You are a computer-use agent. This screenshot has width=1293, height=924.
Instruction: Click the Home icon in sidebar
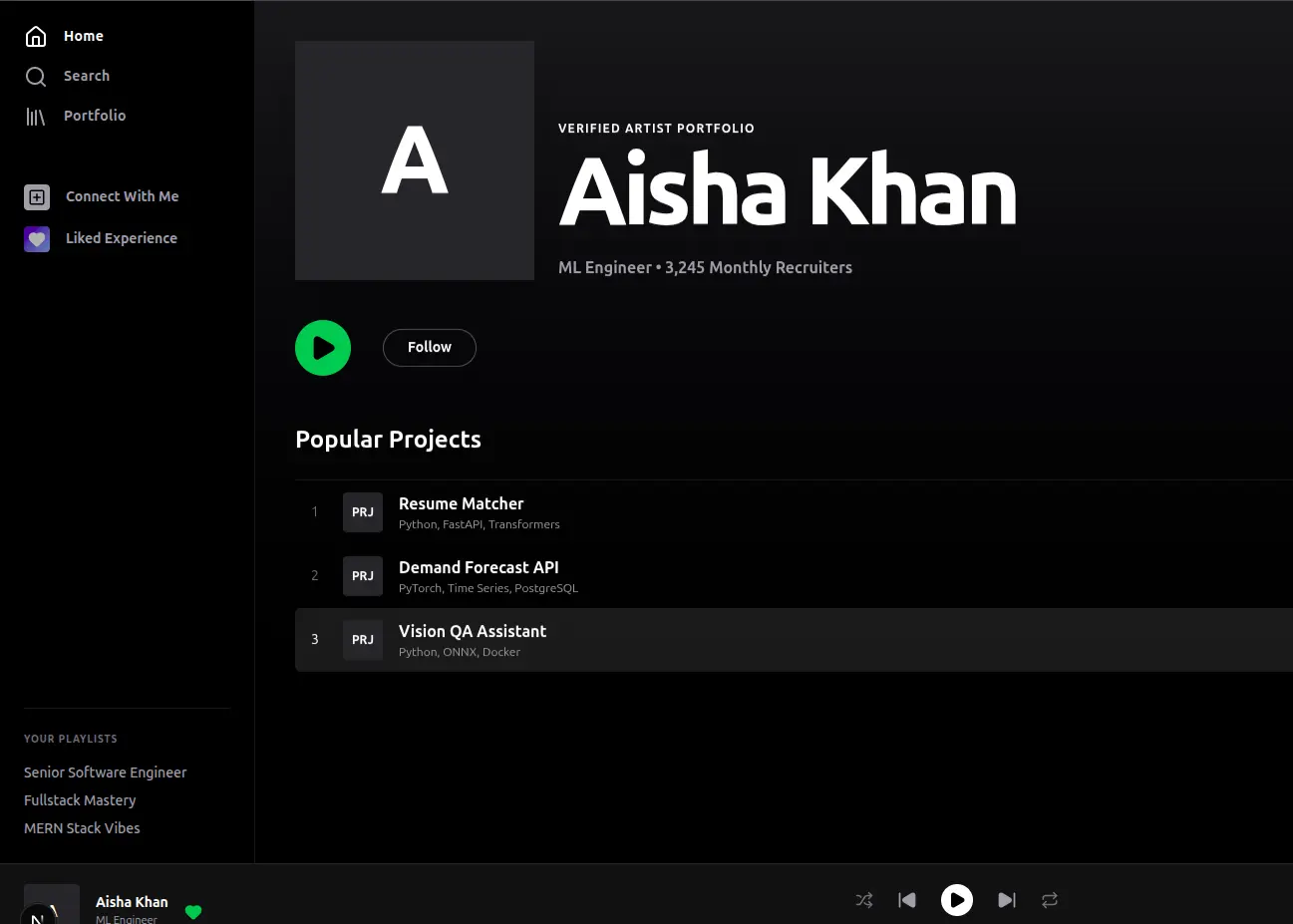36,37
